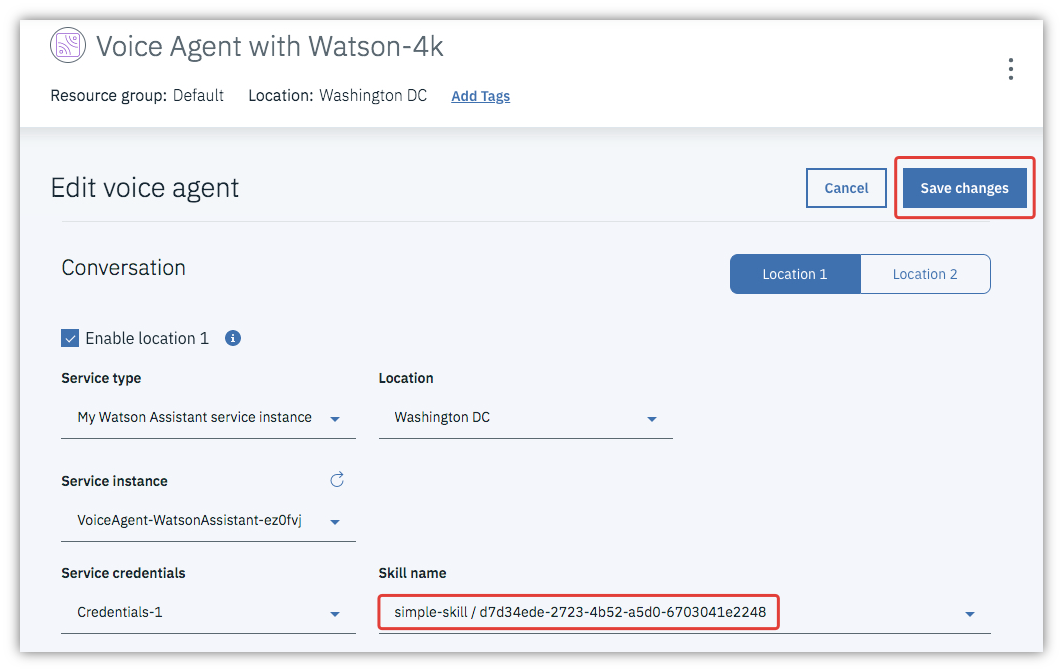Viewport: 1063px width, 672px height.
Task: Click the Cancel button
Action: tap(846, 188)
